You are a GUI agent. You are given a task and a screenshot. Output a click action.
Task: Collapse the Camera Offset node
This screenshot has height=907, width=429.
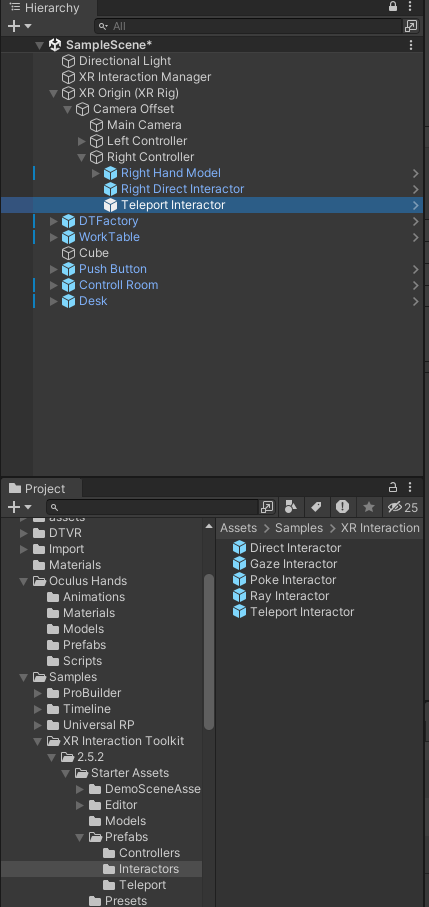[x=67, y=109]
